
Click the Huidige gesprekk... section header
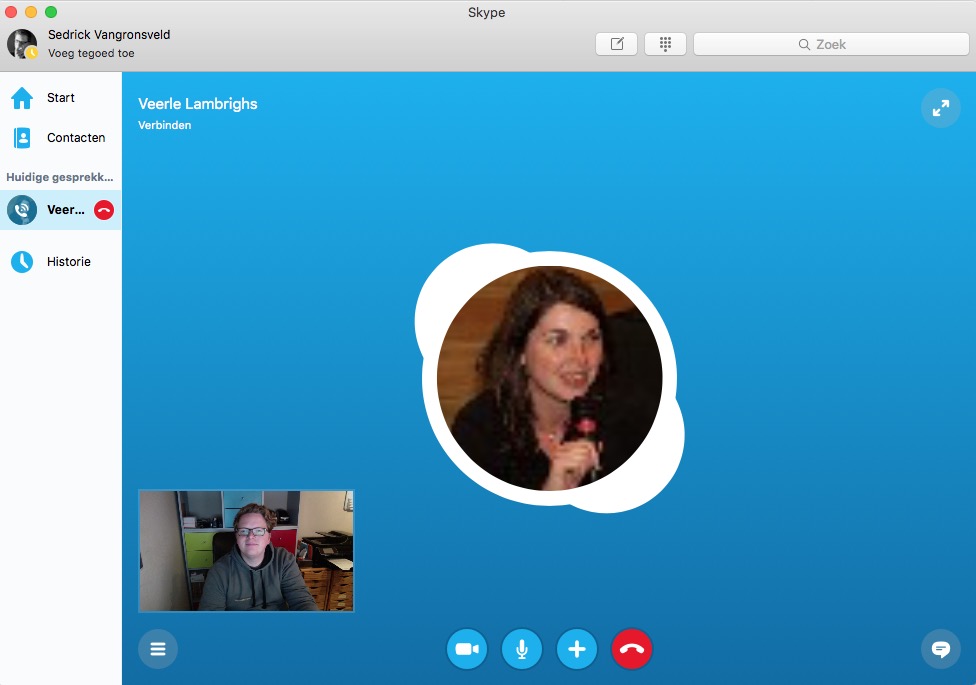60,177
